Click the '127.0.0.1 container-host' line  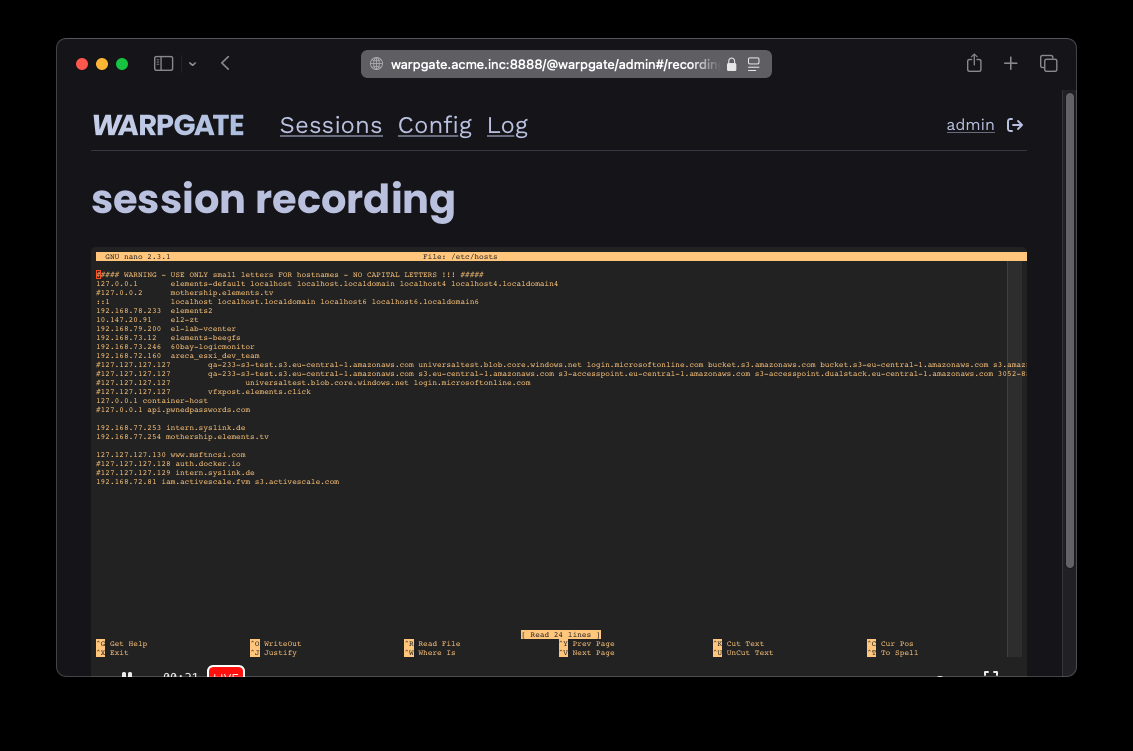coord(152,401)
